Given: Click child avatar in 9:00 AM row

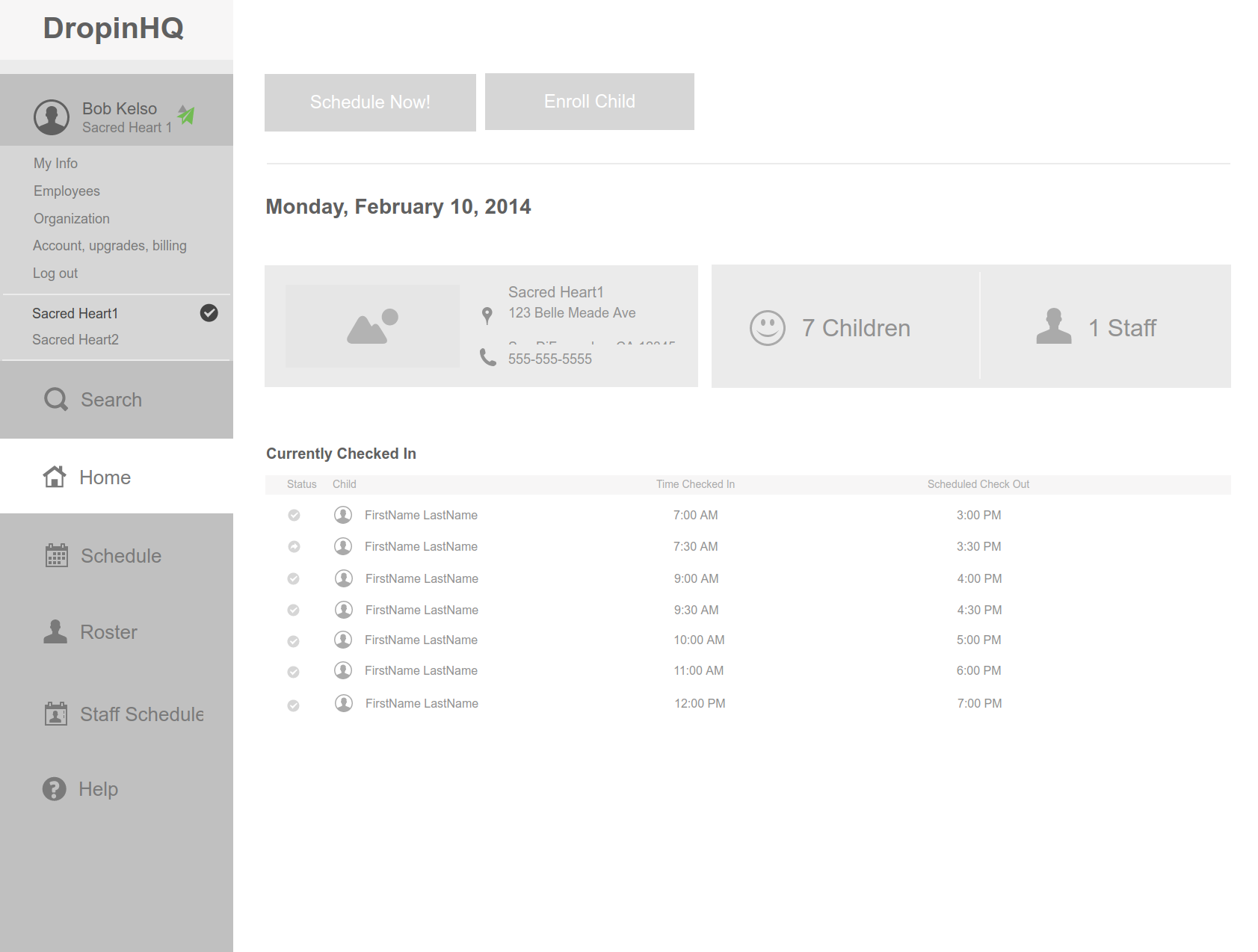Looking at the screenshot, I should (344, 578).
